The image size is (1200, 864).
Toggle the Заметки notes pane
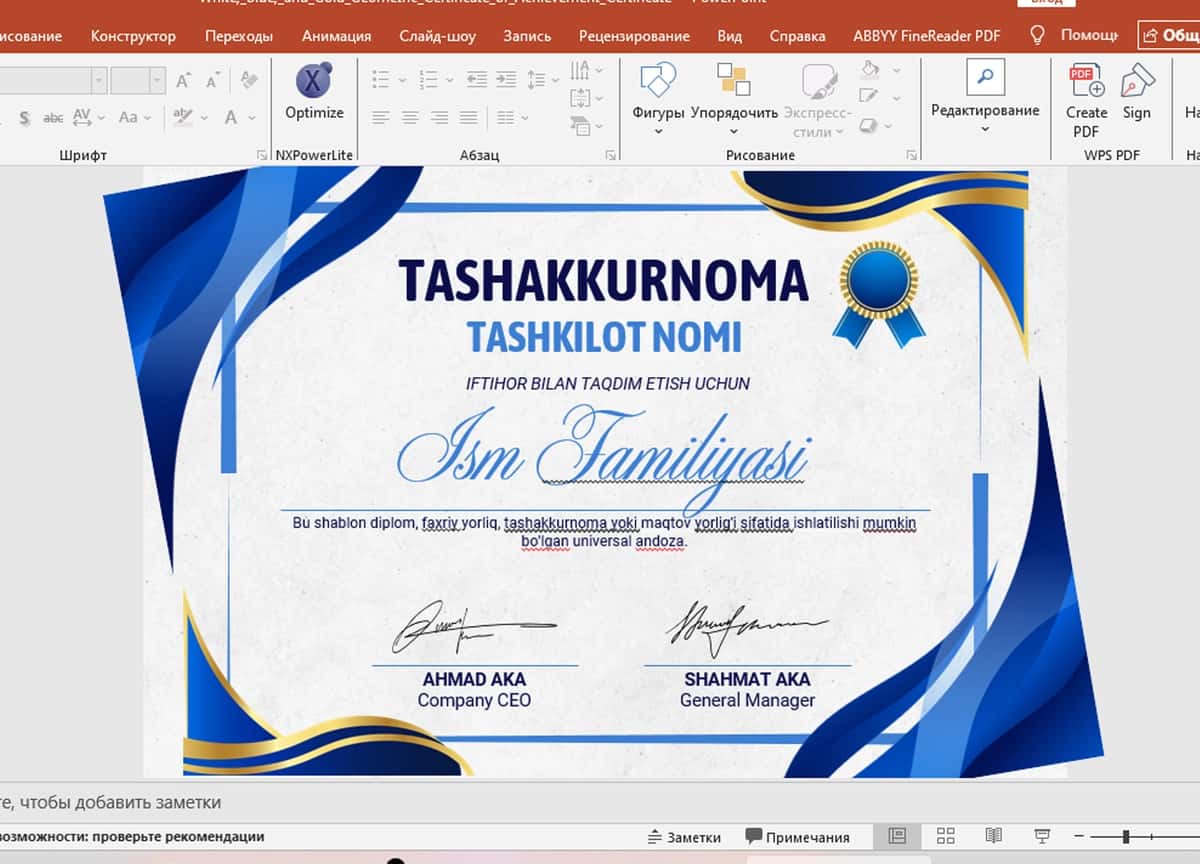[x=684, y=837]
